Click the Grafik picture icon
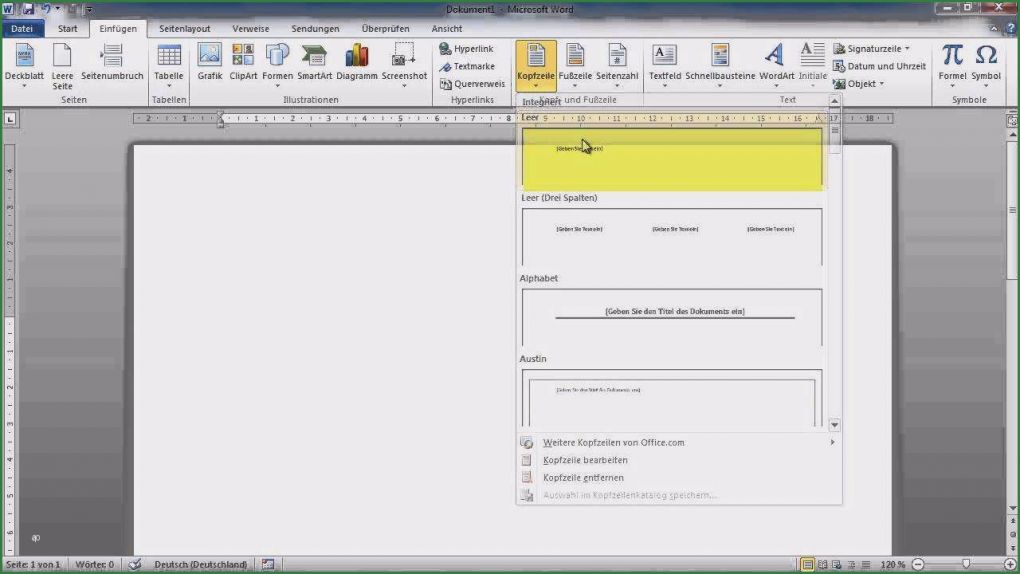The width and height of the screenshot is (1020, 574). pyautogui.click(x=210, y=62)
